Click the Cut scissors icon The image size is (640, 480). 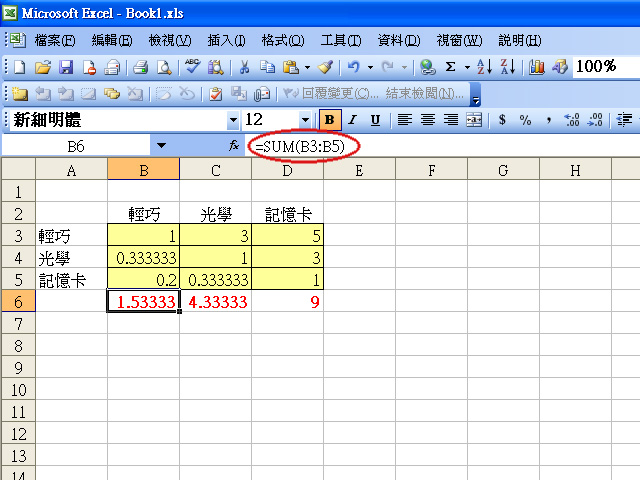click(244, 67)
